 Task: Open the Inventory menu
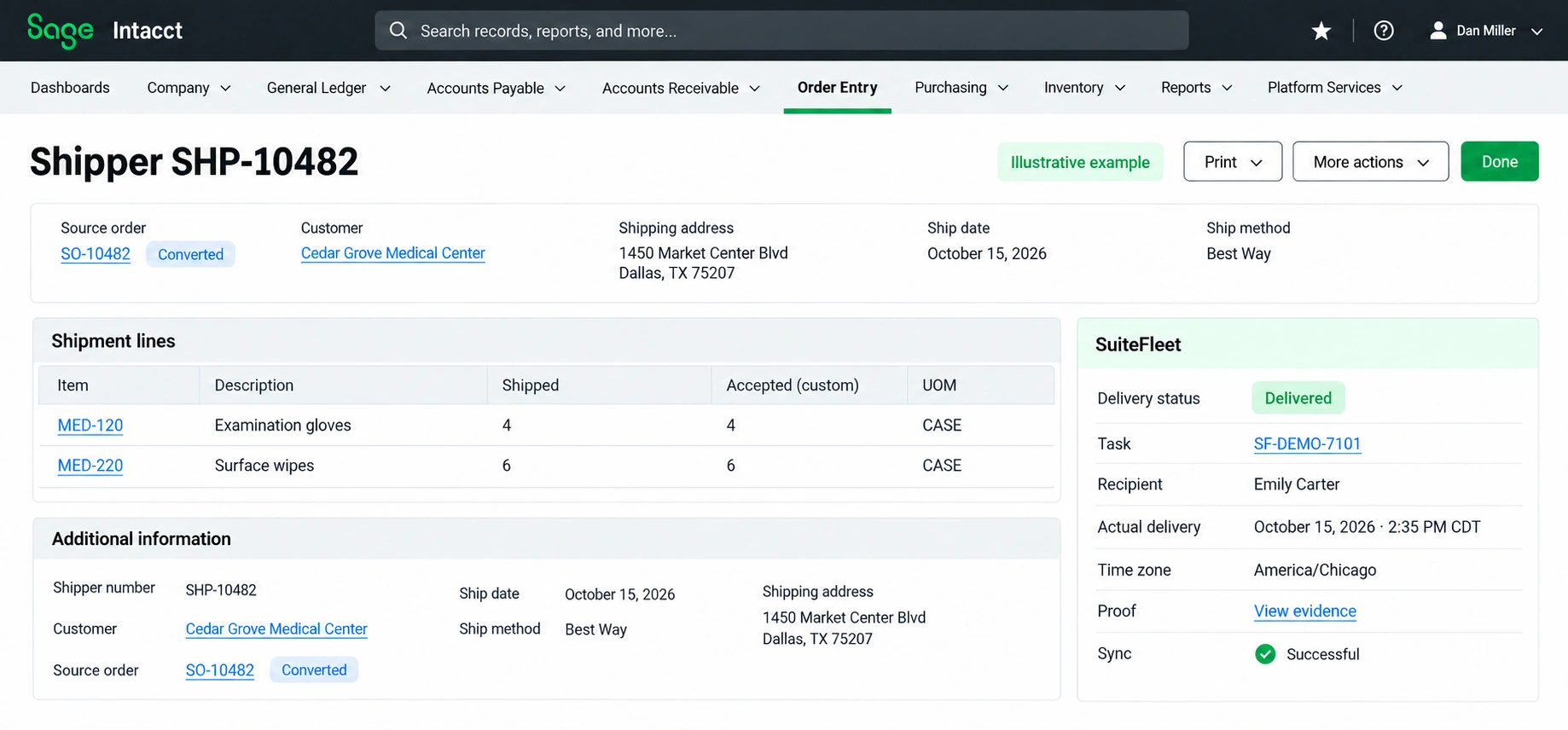pos(1084,88)
